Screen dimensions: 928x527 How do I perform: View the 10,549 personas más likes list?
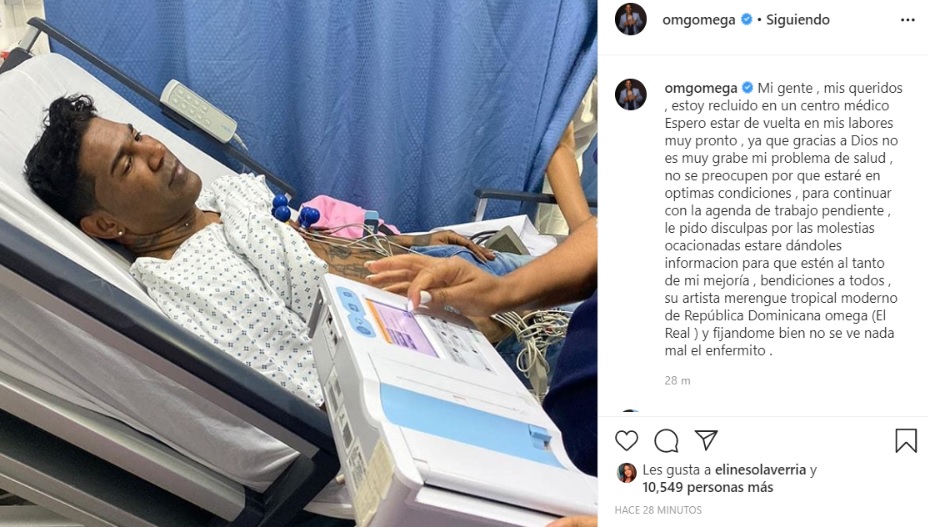[708, 487]
